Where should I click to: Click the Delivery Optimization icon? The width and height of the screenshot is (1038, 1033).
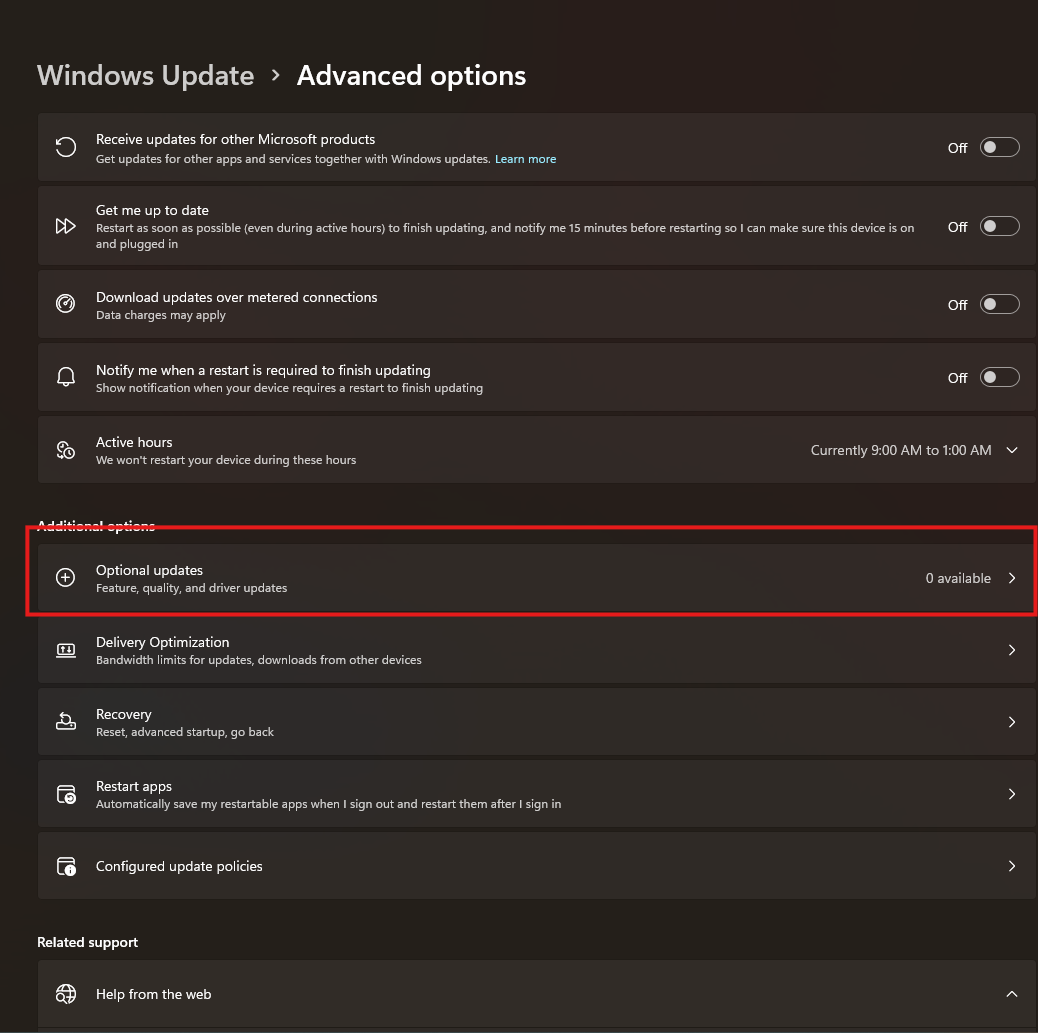[x=66, y=650]
